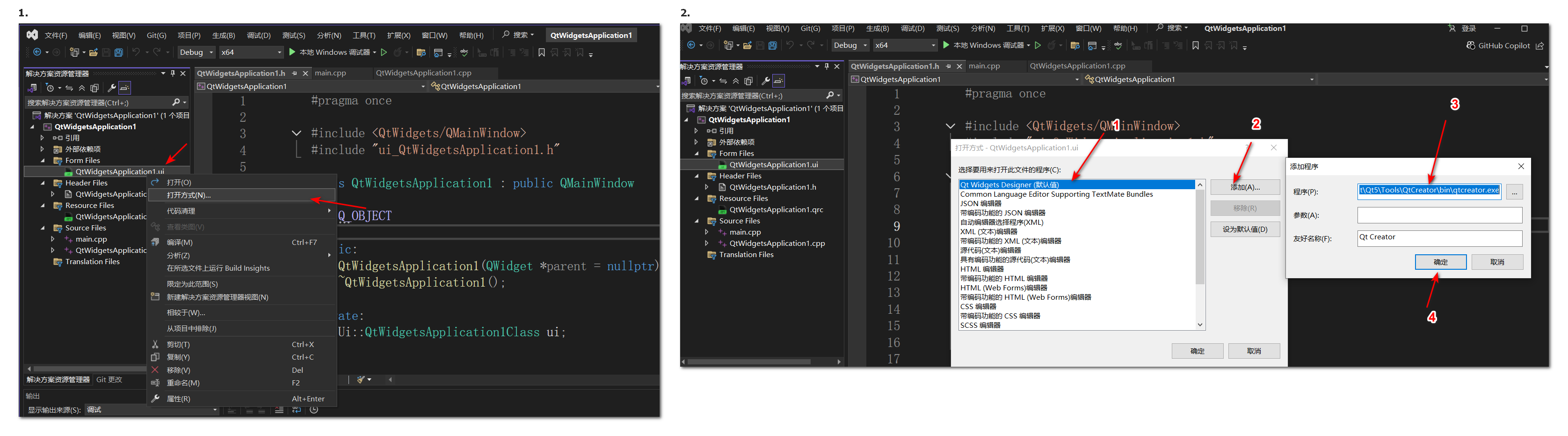Viewport: 1568px width, 436px height.
Task: Click Undo arrow in image 1 toolbar
Action: pyautogui.click(x=136, y=52)
